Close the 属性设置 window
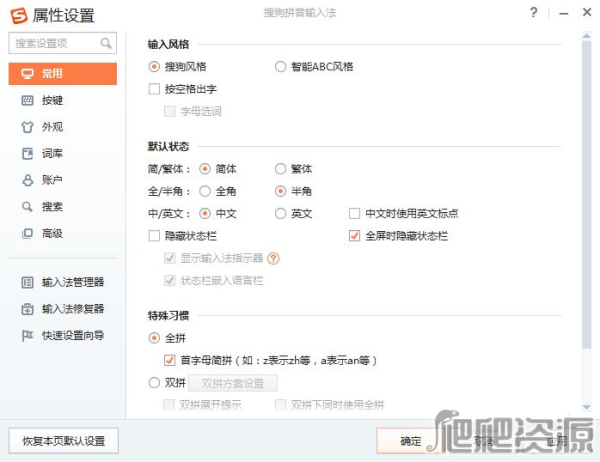Screen dimensions: 600x462 [x=587, y=12]
